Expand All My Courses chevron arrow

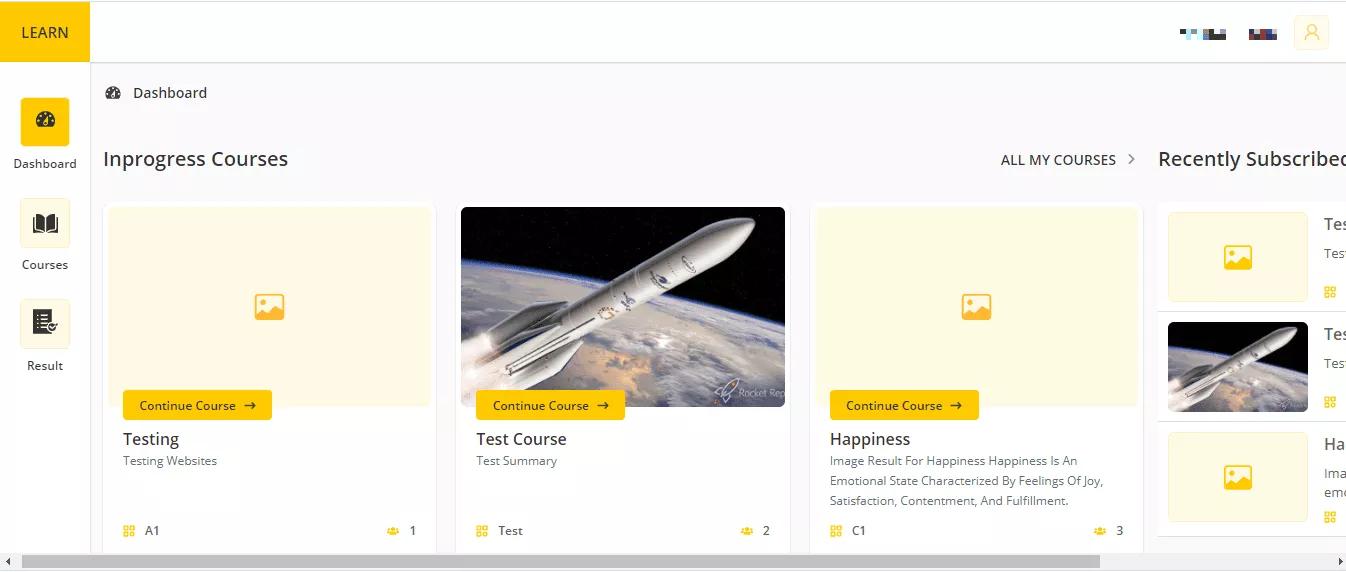tap(1131, 160)
